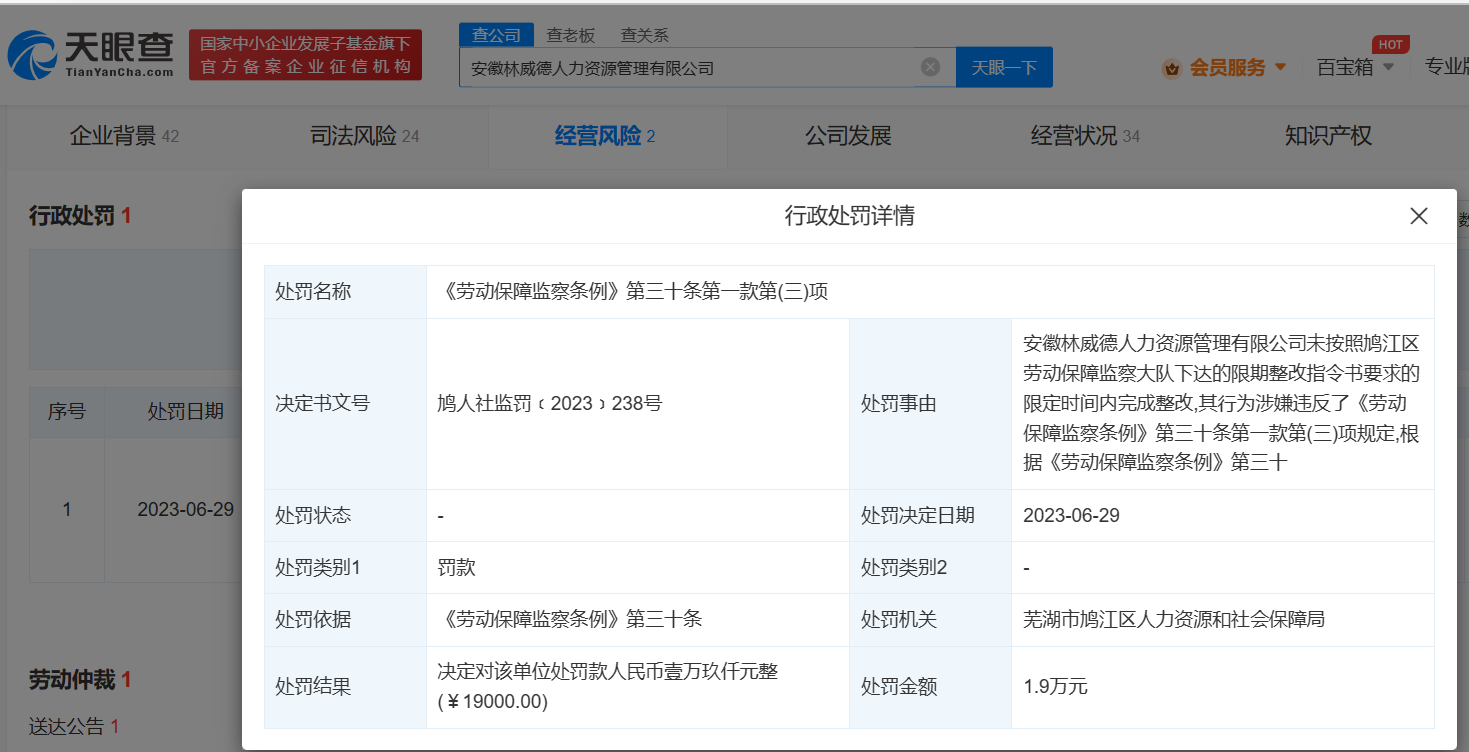Clear the search box with the X icon
The image size is (1469, 752).
(930, 67)
